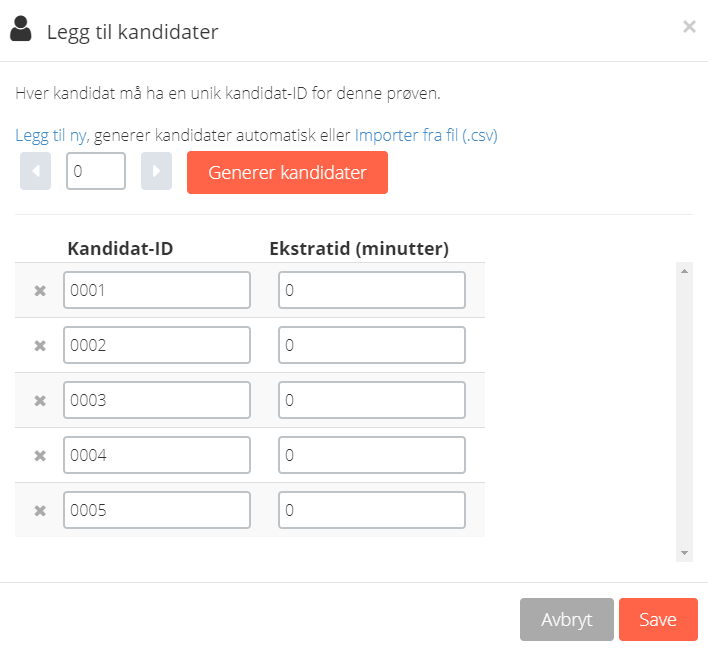Cancel with the Avbryt button
This screenshot has height=651, width=708.
pyautogui.click(x=567, y=619)
